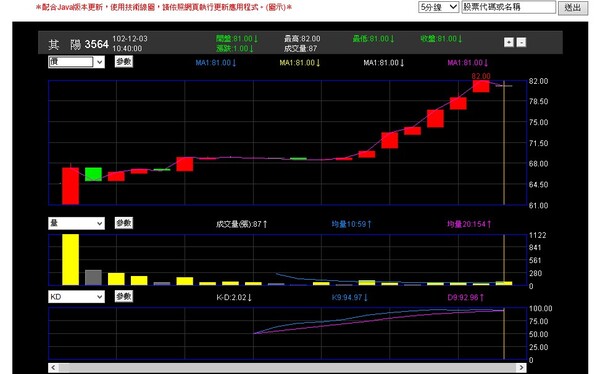Click the date 102-12-03 text

click(130, 39)
